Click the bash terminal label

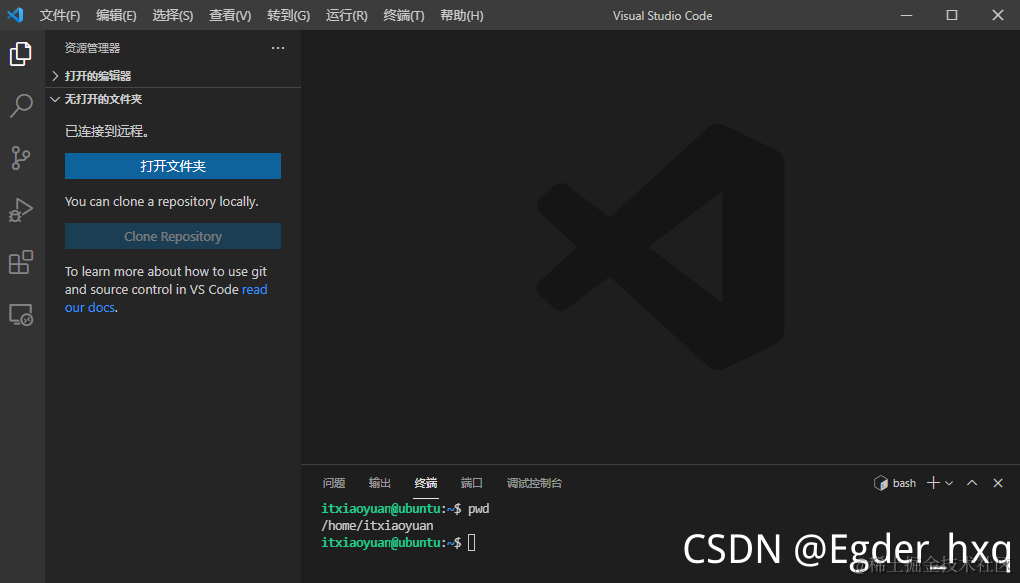tap(904, 483)
